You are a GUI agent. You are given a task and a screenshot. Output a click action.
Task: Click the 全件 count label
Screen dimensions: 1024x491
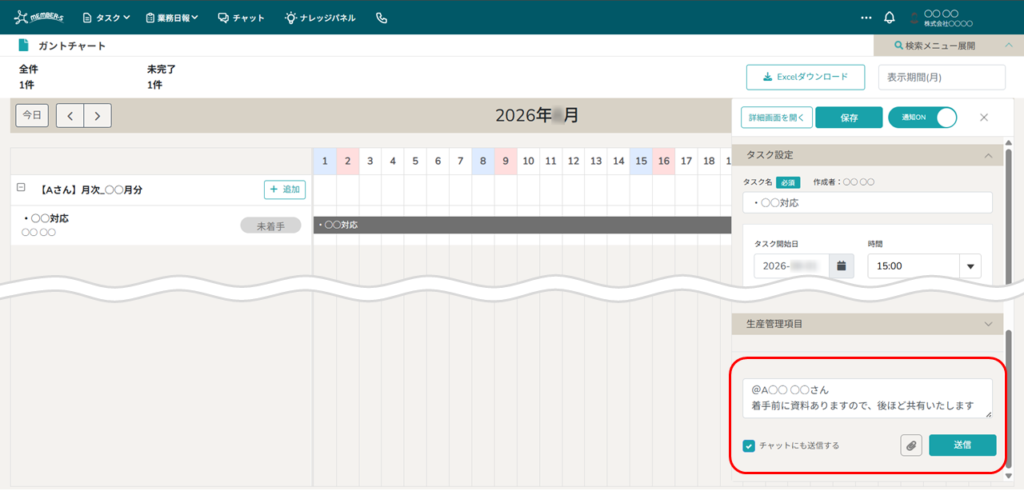[29, 69]
